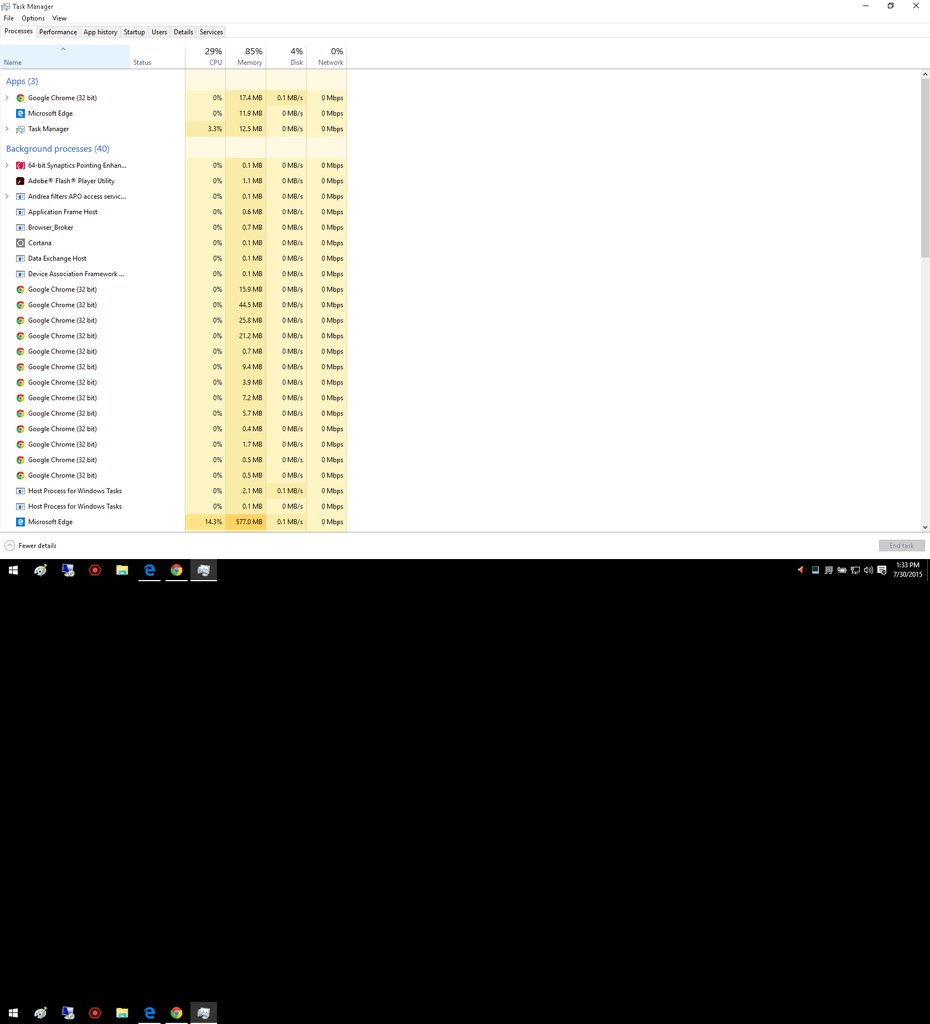Click the Data Exchange Host icon
The width and height of the screenshot is (930, 1024).
click(x=20, y=259)
